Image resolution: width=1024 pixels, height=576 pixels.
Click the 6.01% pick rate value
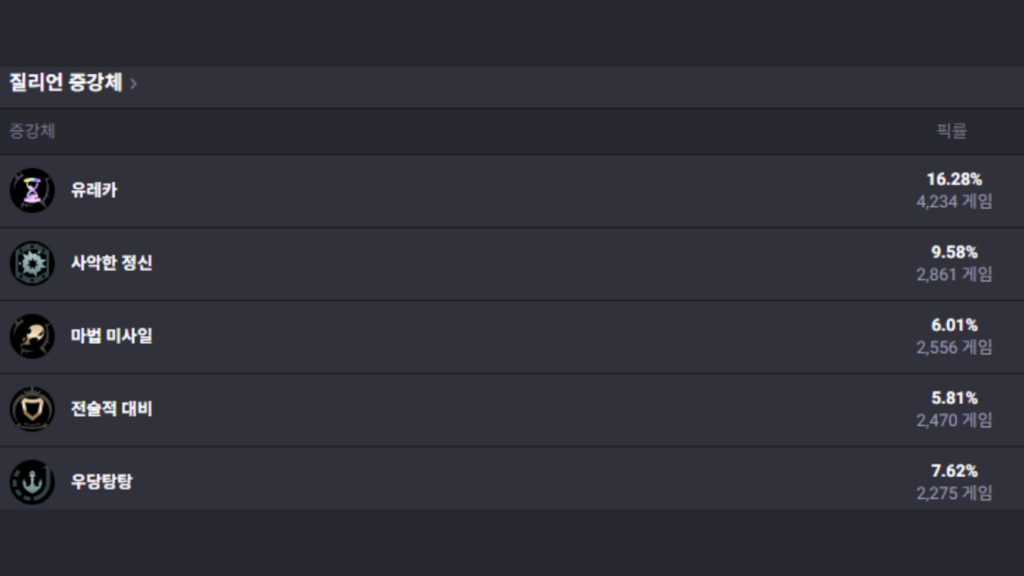(954, 326)
